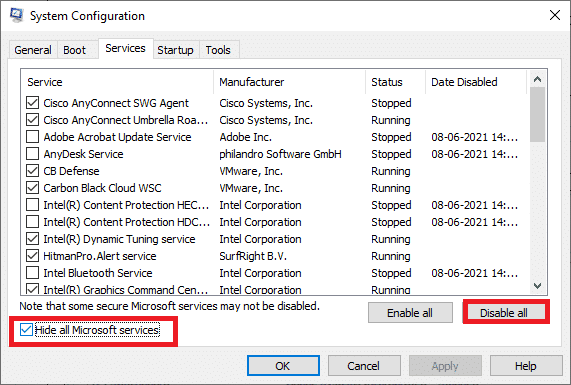Open the Boot tab
The height and width of the screenshot is (385, 571).
(x=74, y=50)
